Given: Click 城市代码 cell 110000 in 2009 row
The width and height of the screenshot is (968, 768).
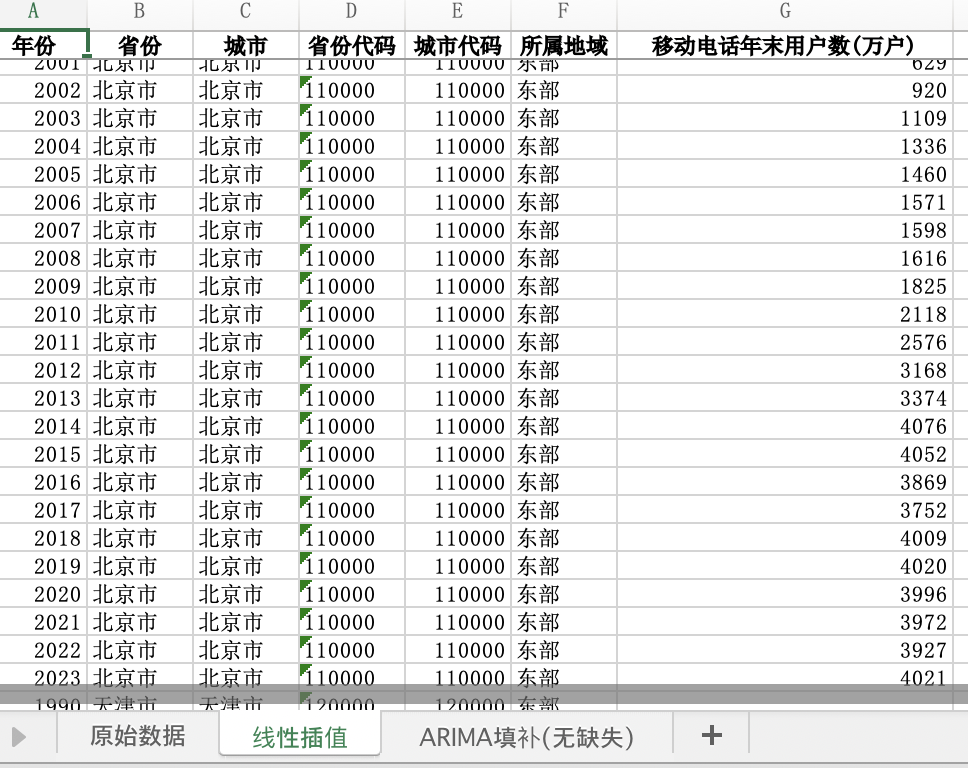Looking at the screenshot, I should 457,286.
